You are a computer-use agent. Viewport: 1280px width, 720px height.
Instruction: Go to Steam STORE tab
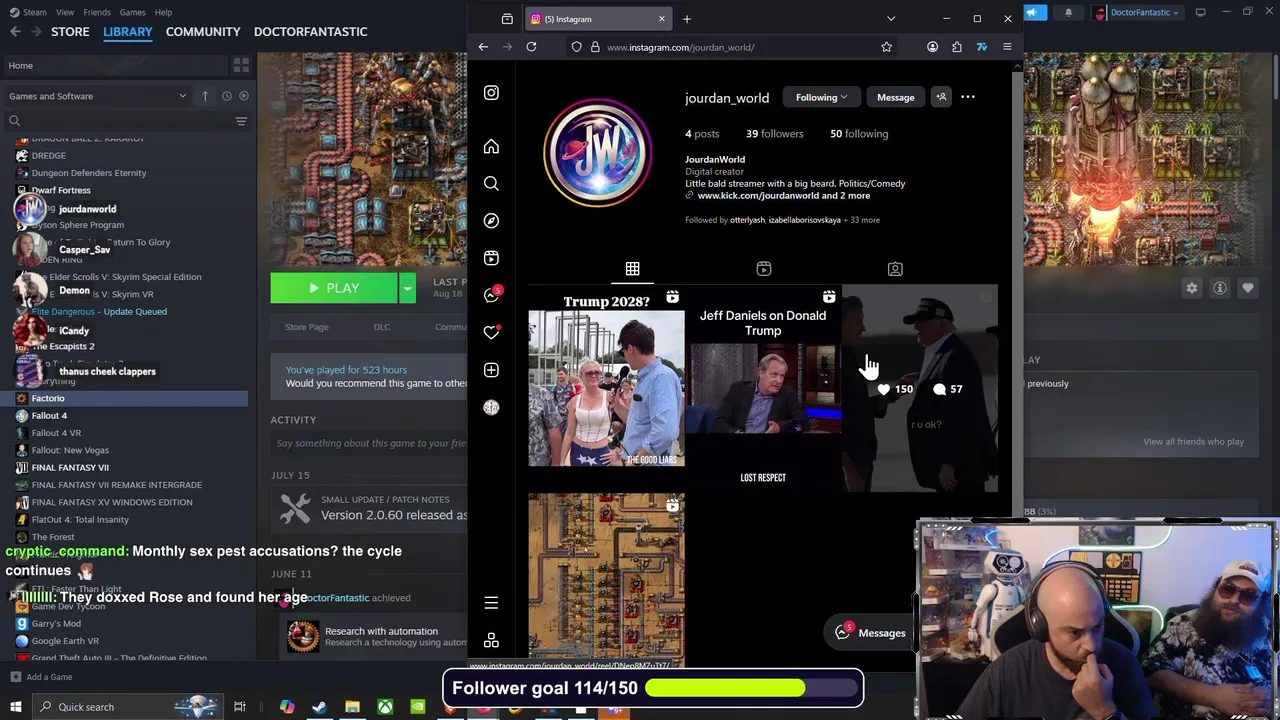pos(70,32)
